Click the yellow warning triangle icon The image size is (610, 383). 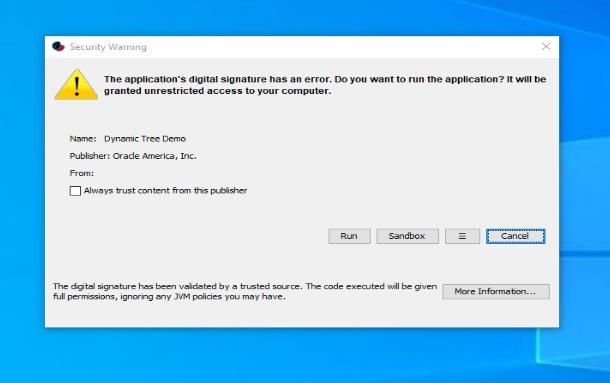[76, 84]
